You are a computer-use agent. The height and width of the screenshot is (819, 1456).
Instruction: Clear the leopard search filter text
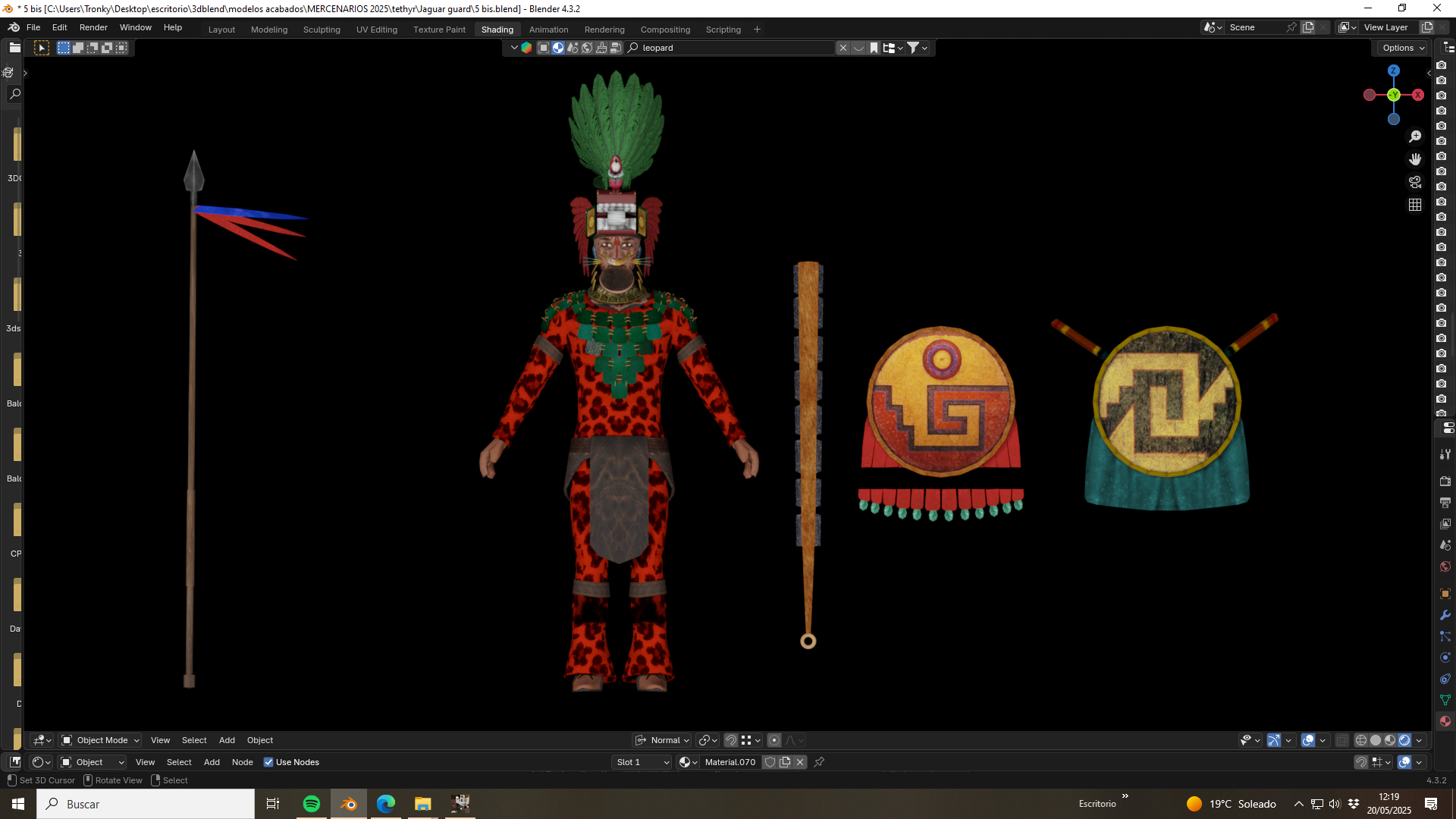coord(843,48)
